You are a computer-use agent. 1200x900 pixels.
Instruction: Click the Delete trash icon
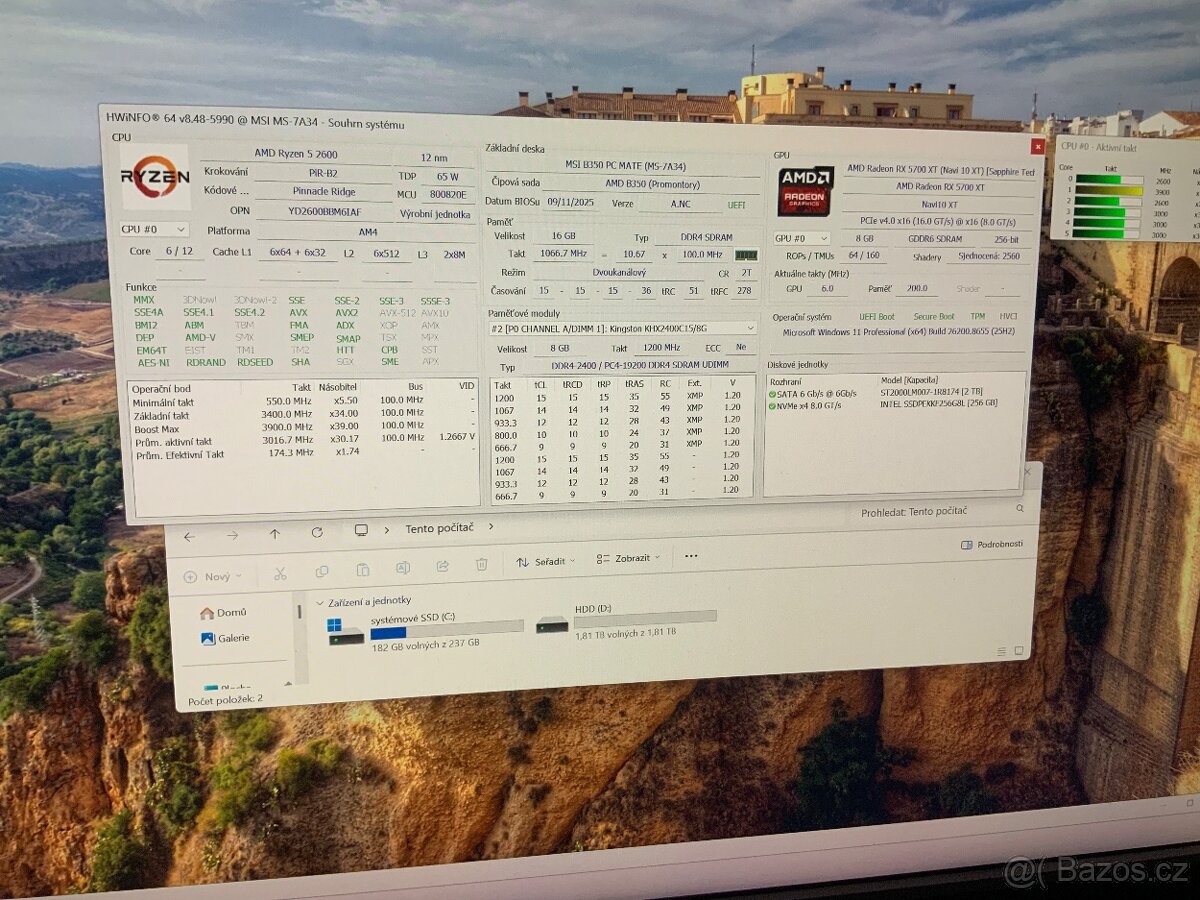(481, 564)
